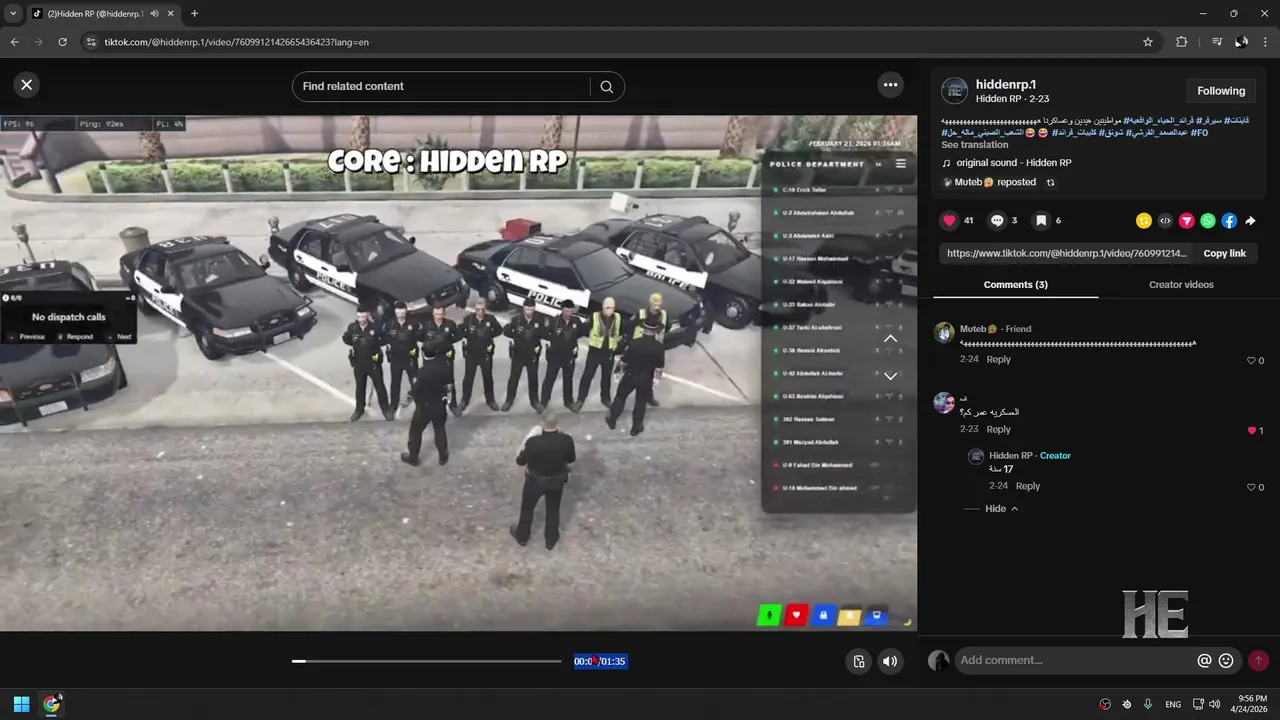Reload the page in Chrome

[63, 42]
